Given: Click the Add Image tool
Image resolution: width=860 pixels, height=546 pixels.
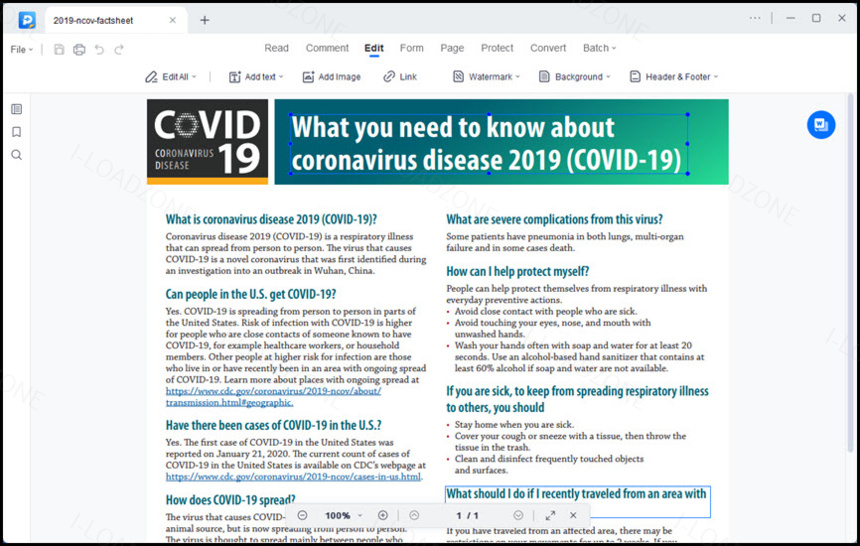Looking at the screenshot, I should (x=331, y=77).
